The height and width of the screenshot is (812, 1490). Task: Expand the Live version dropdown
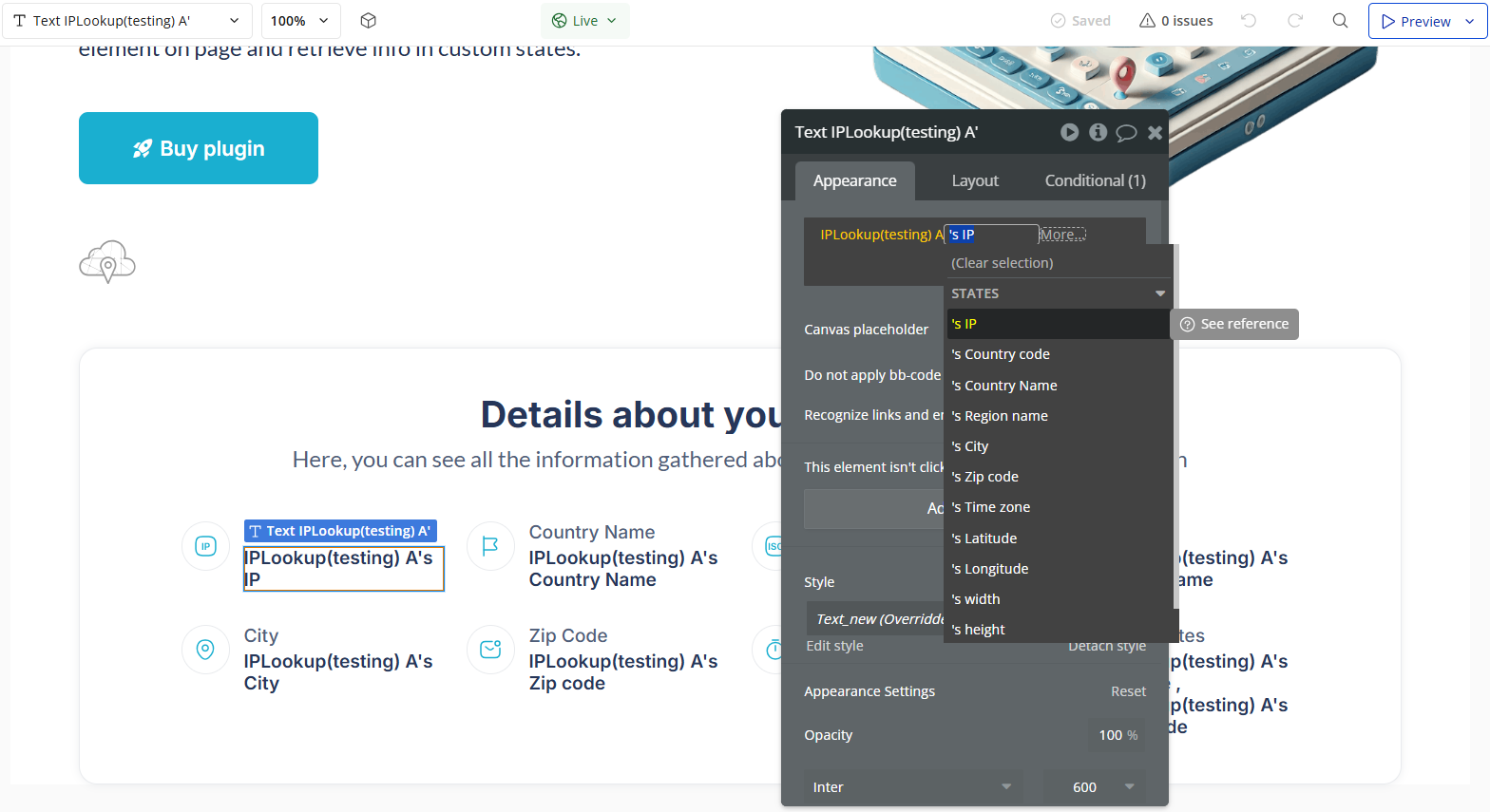pyautogui.click(x=584, y=21)
